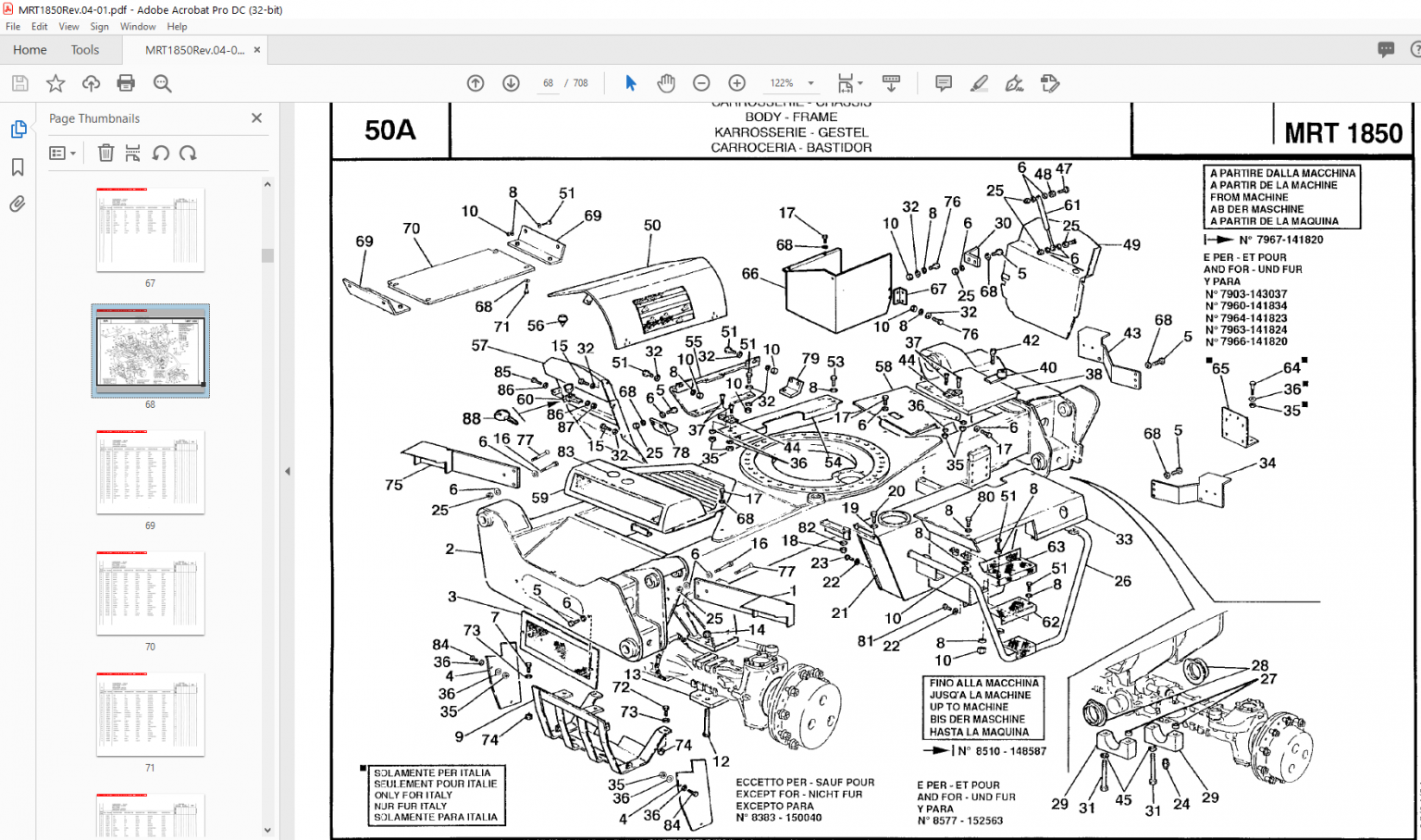The image size is (1421, 840).
Task: Print the document
Action: (126, 83)
